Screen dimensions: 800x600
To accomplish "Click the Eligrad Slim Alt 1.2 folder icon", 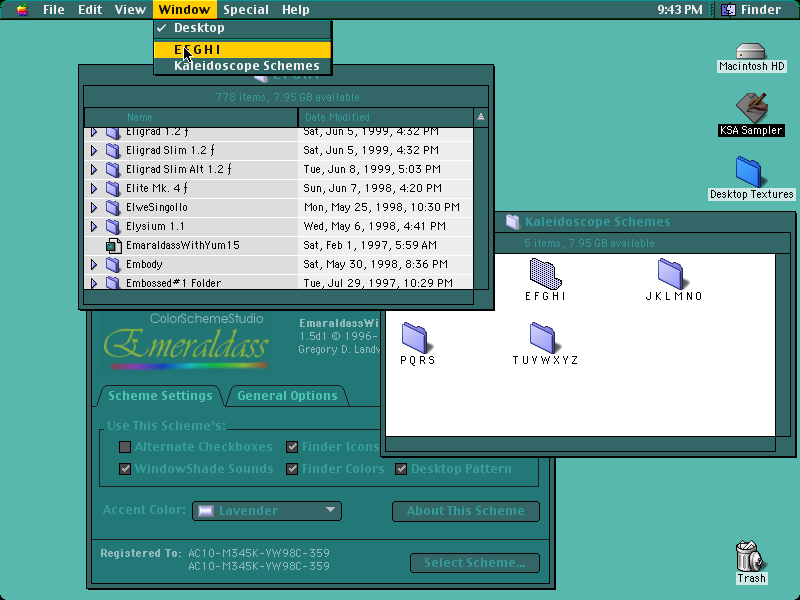I will (x=113, y=169).
